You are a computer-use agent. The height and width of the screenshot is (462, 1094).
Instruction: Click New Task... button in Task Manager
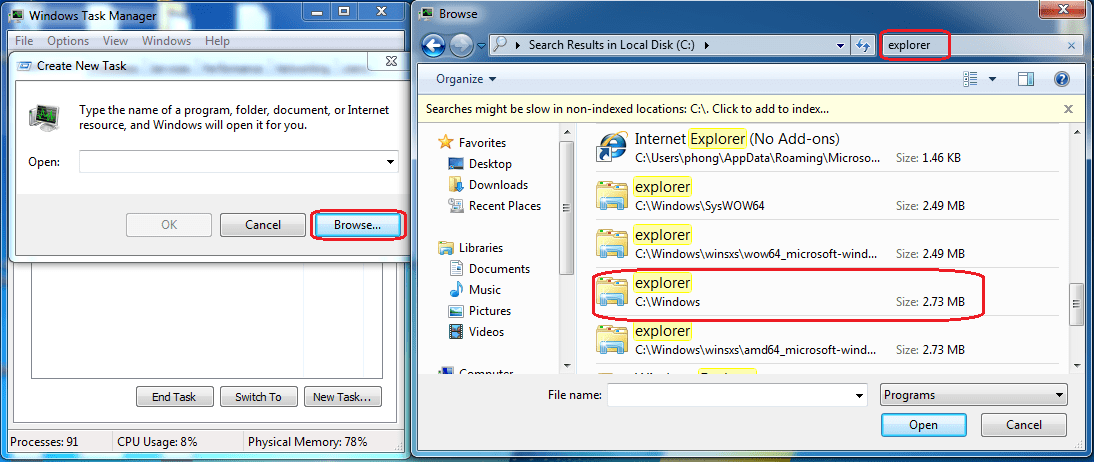pyautogui.click(x=343, y=397)
